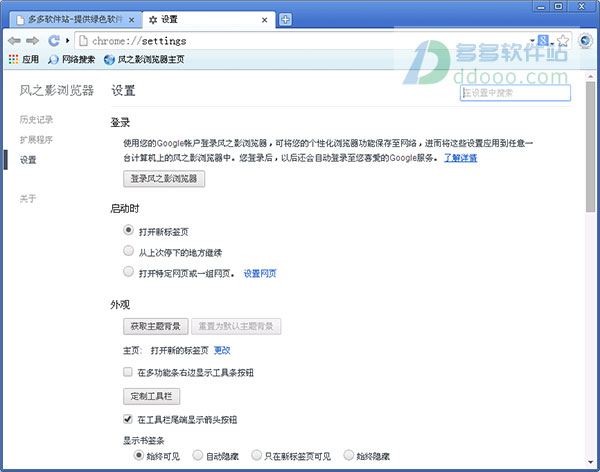Select bookmark bar 始终隐藏 radio

coord(349,455)
